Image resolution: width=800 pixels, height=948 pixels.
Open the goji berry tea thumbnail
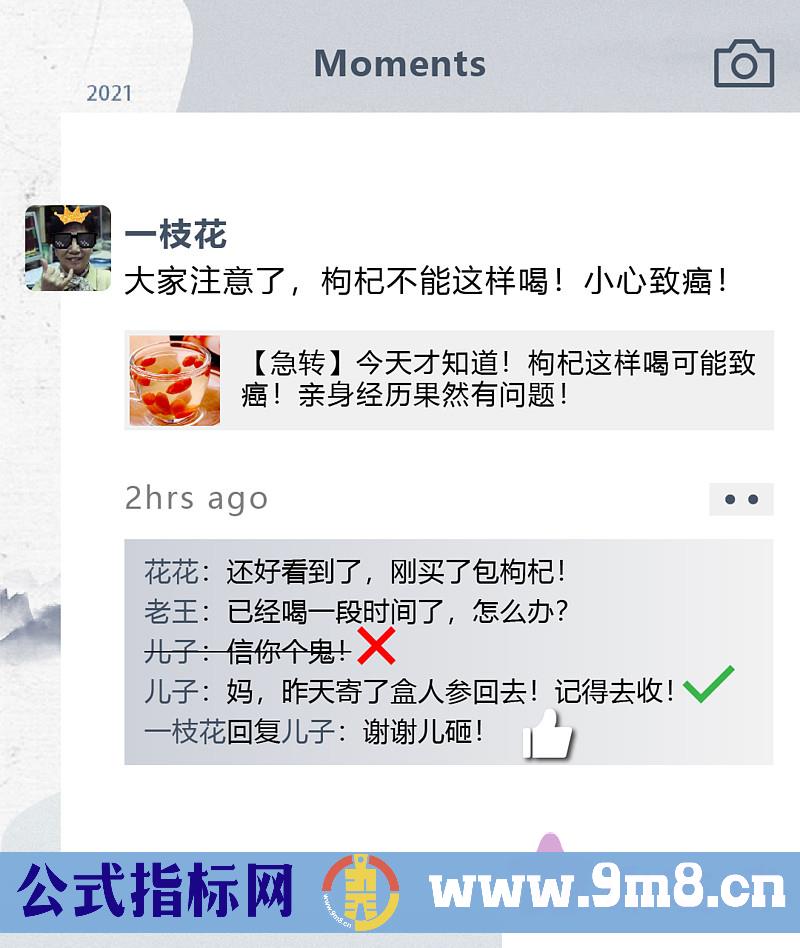(x=175, y=381)
